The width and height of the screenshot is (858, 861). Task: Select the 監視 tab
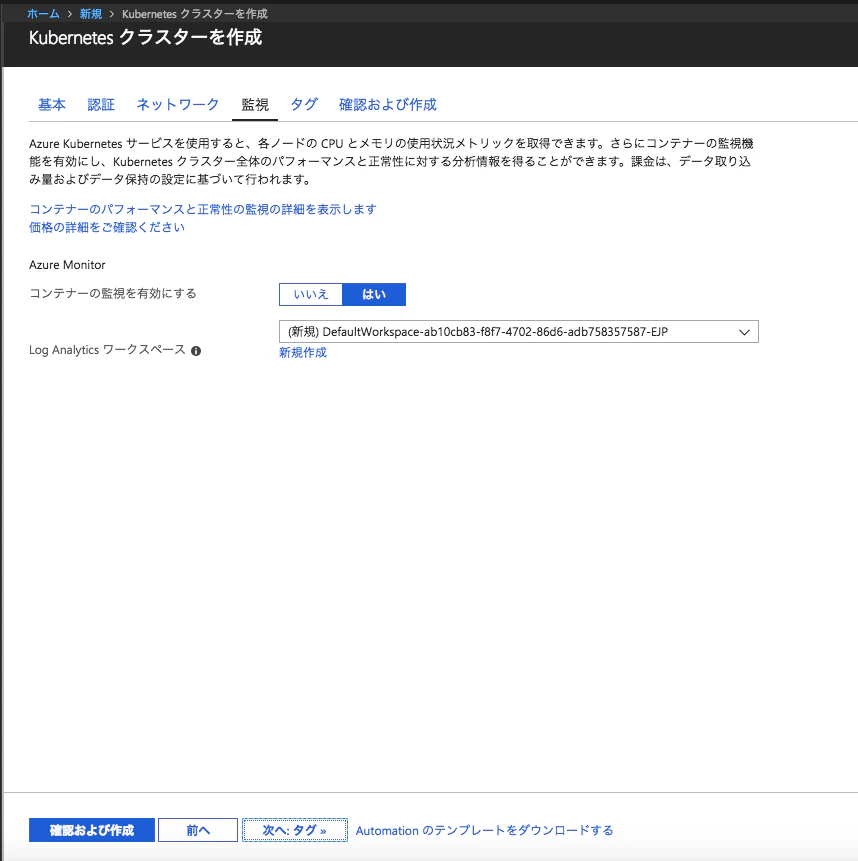(255, 104)
